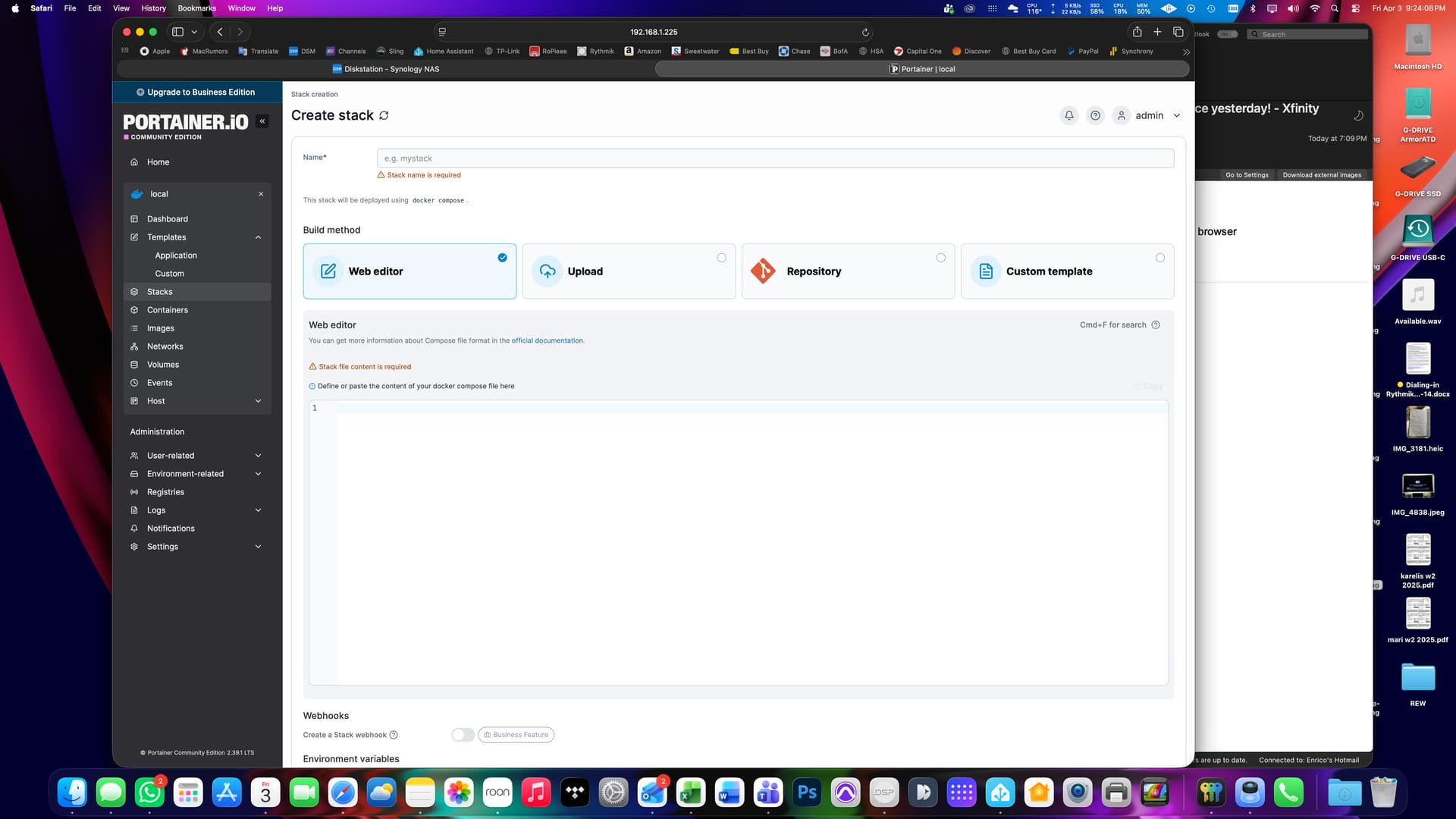The width and height of the screenshot is (1456, 819).
Task: Open the help question mark icon
Action: point(1095,115)
